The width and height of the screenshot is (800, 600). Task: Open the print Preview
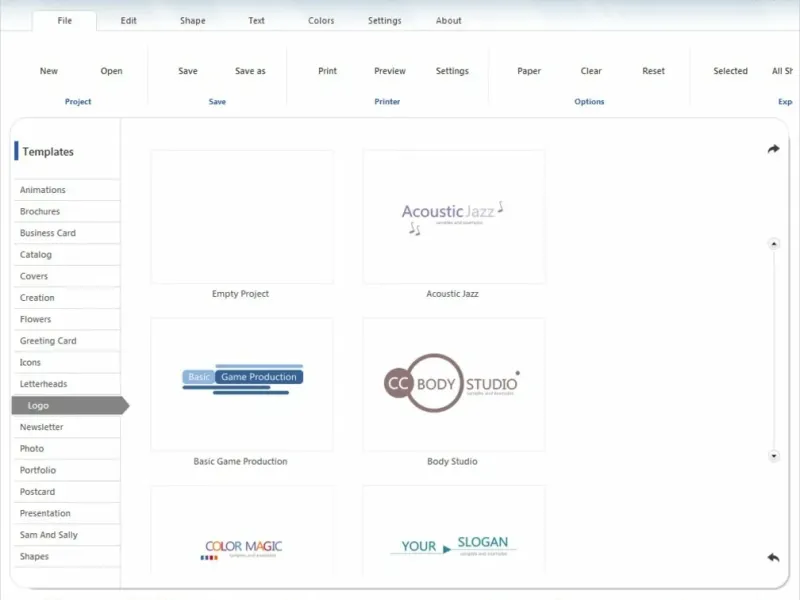coord(390,71)
